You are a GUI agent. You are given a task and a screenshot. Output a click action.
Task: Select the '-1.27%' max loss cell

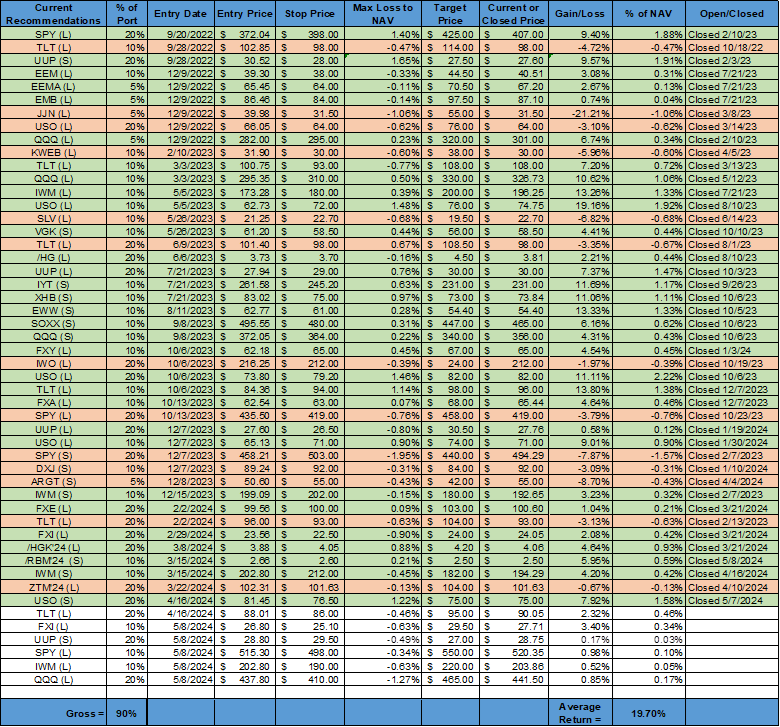point(383,680)
